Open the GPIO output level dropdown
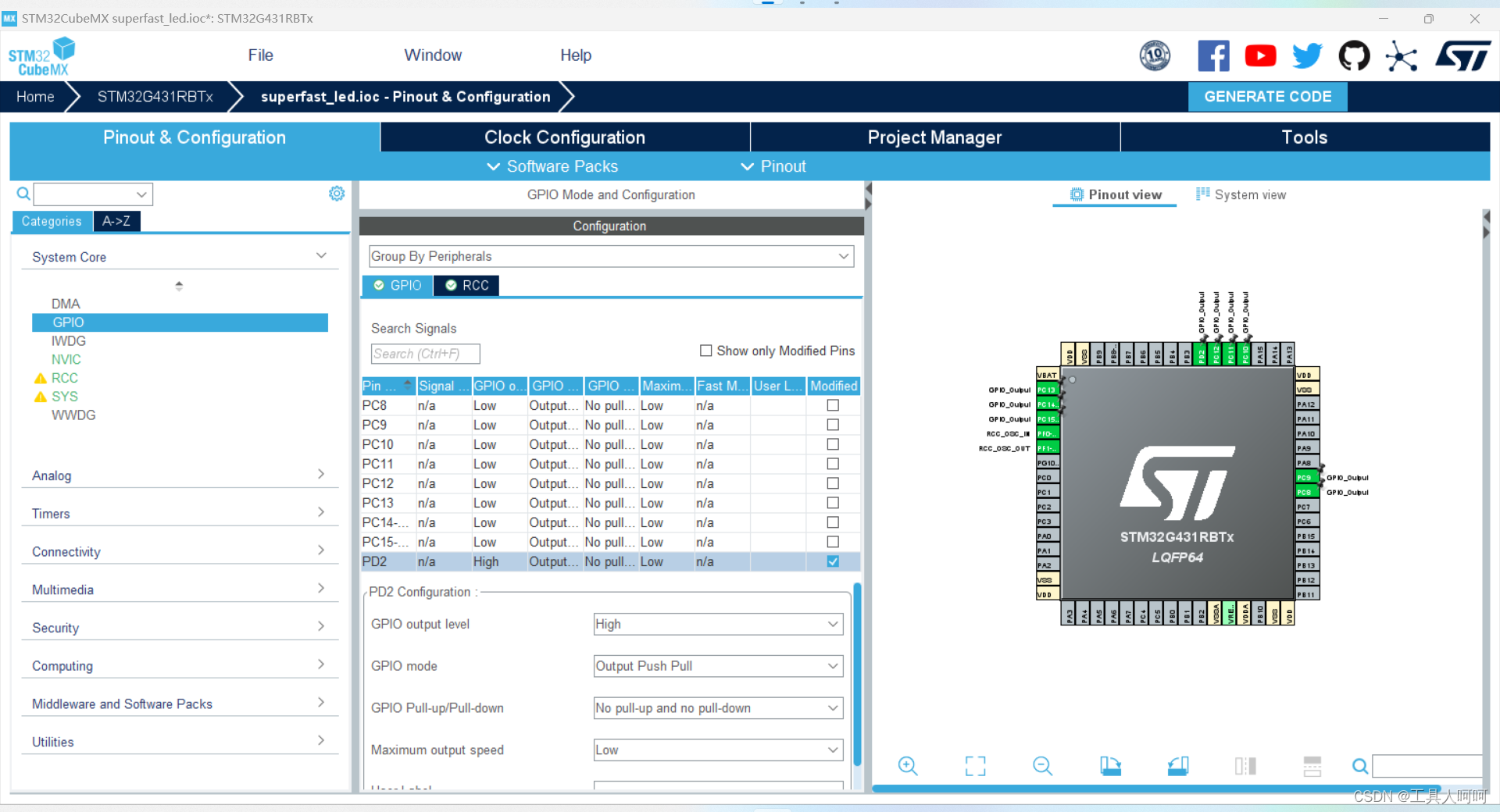 coord(718,624)
